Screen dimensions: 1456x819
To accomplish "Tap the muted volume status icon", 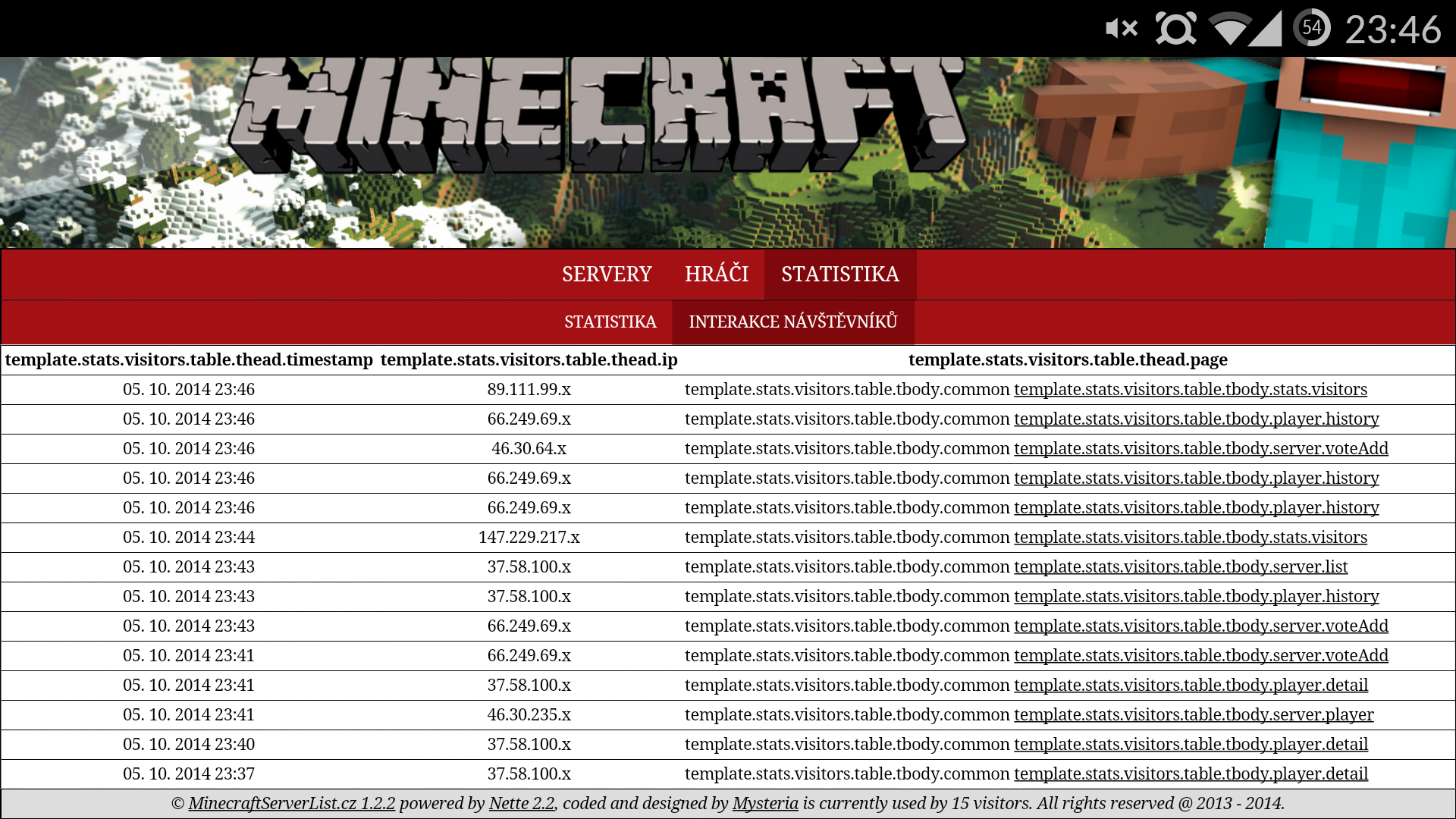I will coord(1122,29).
